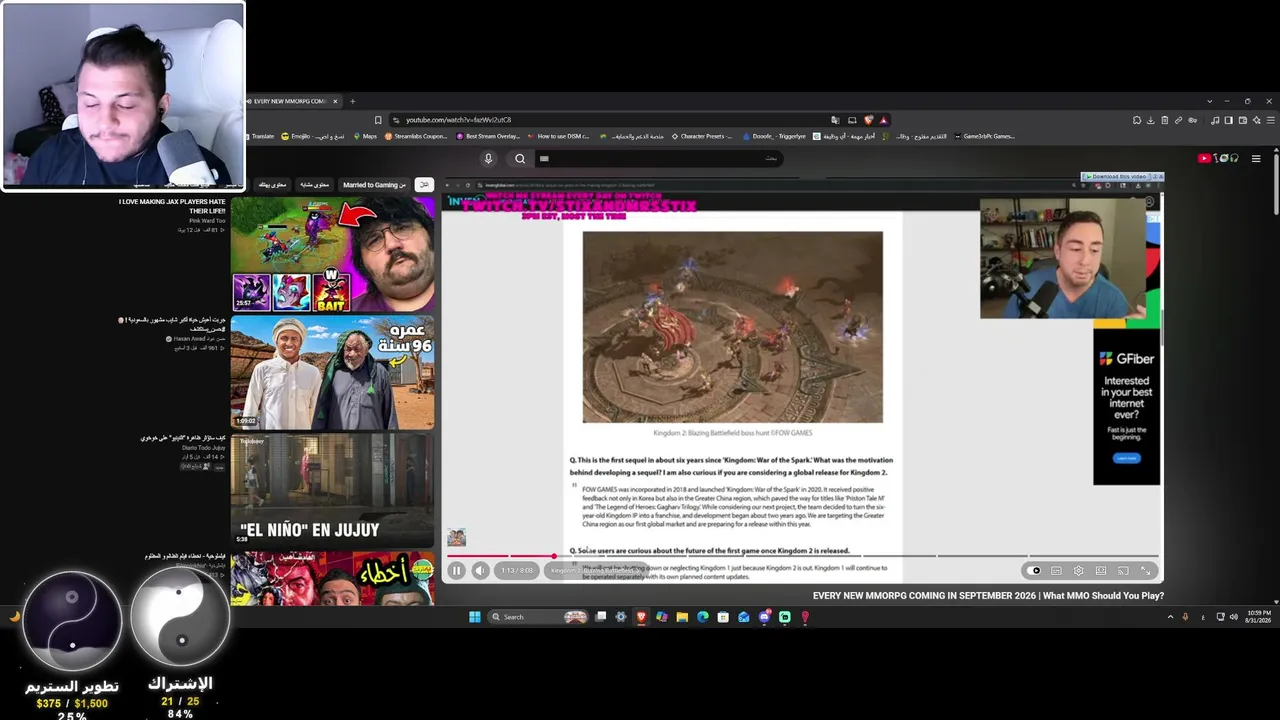Select the 'محتوى يهمك' filter chip
Image resolution: width=1280 pixels, height=720 pixels.
(x=272, y=185)
